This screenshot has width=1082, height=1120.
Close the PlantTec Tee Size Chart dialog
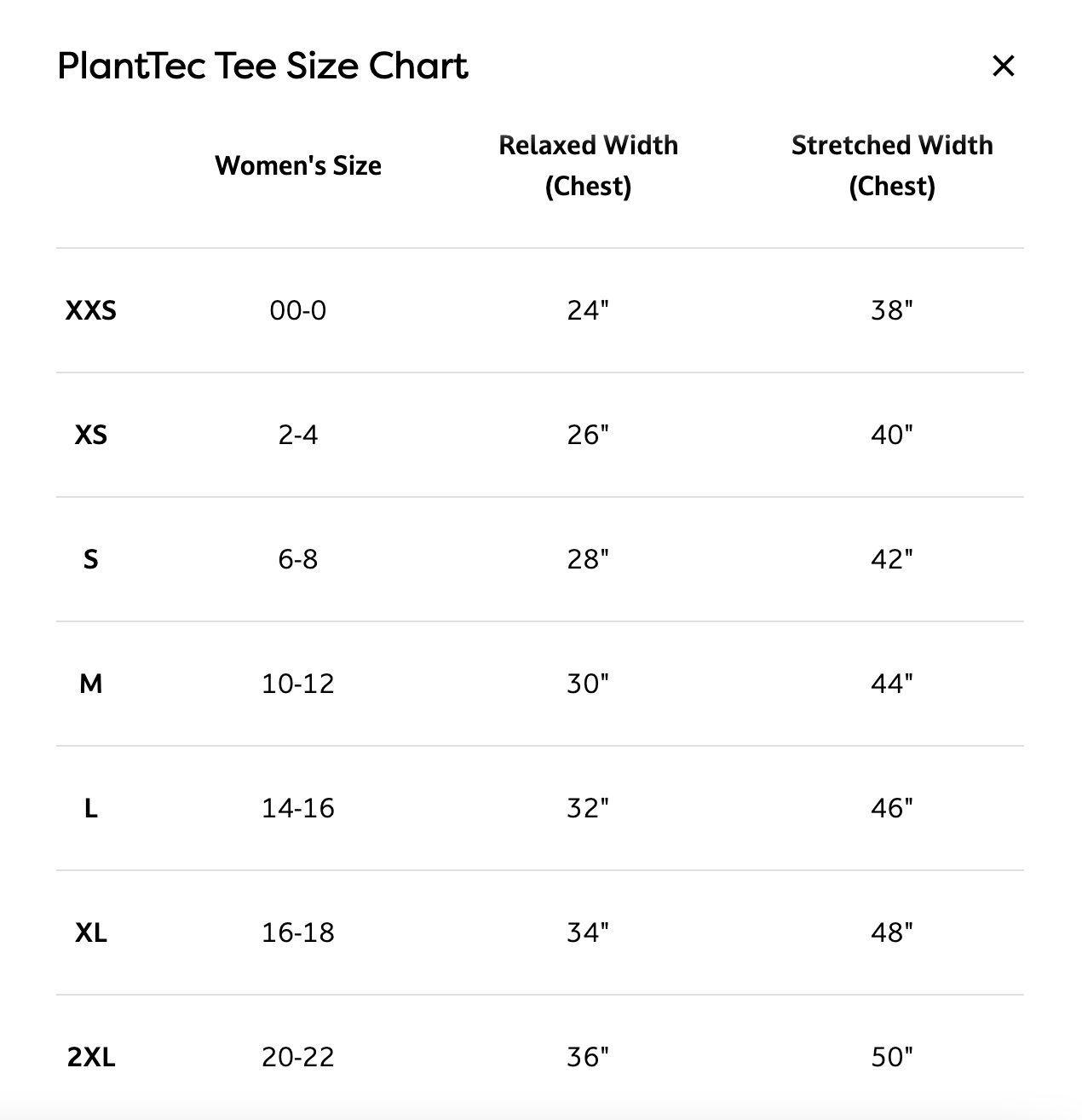pos(1004,66)
